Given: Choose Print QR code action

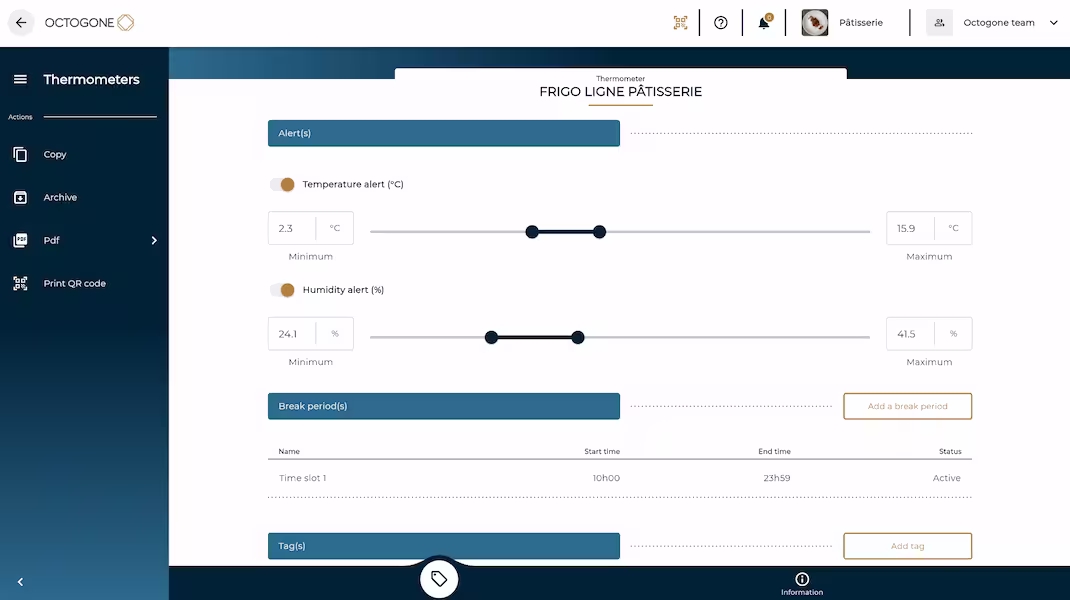Looking at the screenshot, I should click(74, 284).
